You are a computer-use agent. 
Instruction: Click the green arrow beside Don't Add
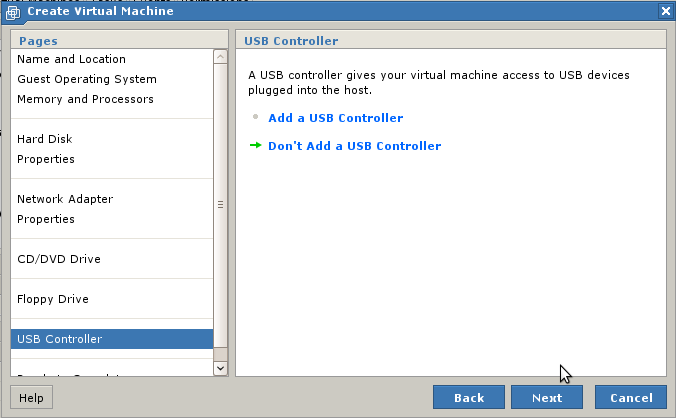coord(256,146)
